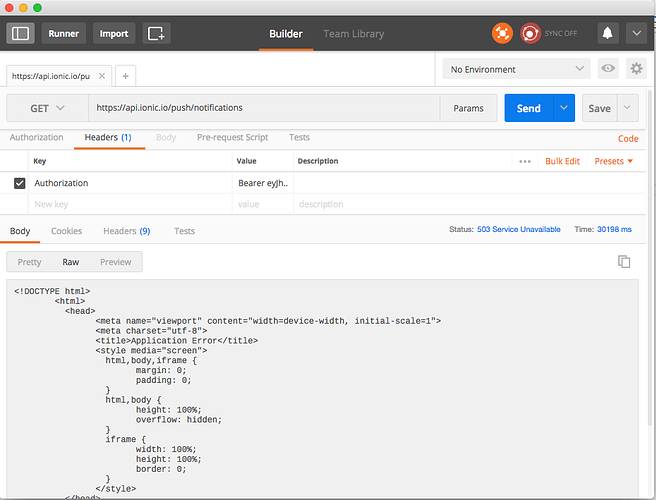Click the red sync status icon

(x=530, y=33)
